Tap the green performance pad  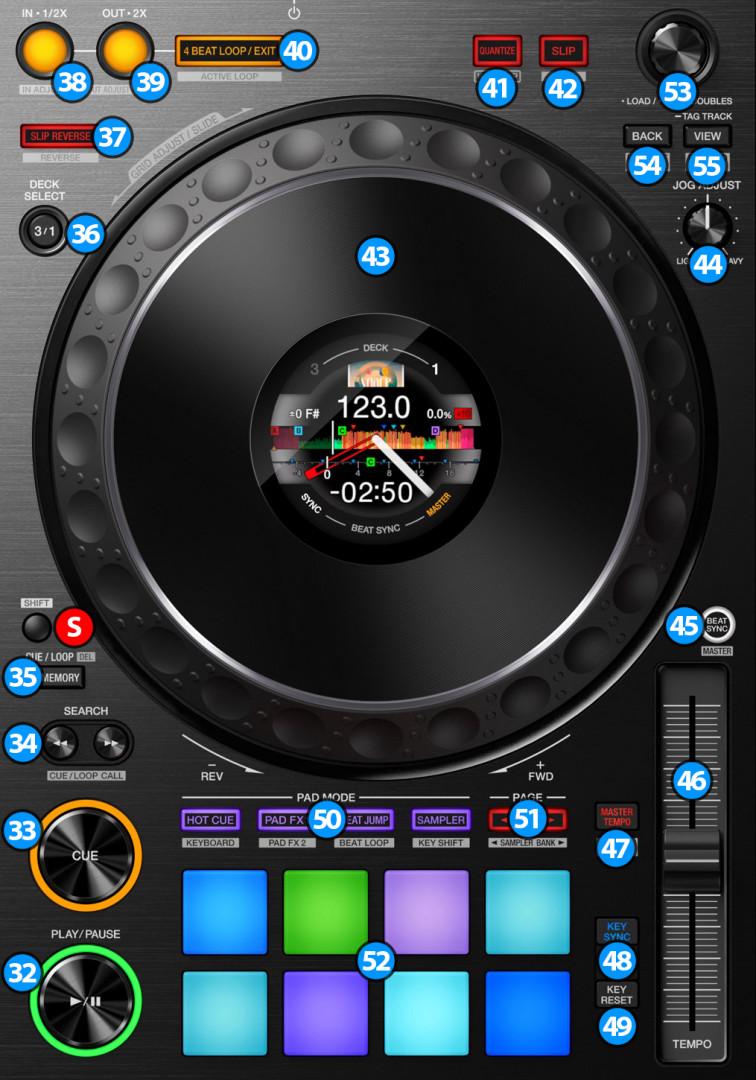coord(326,911)
